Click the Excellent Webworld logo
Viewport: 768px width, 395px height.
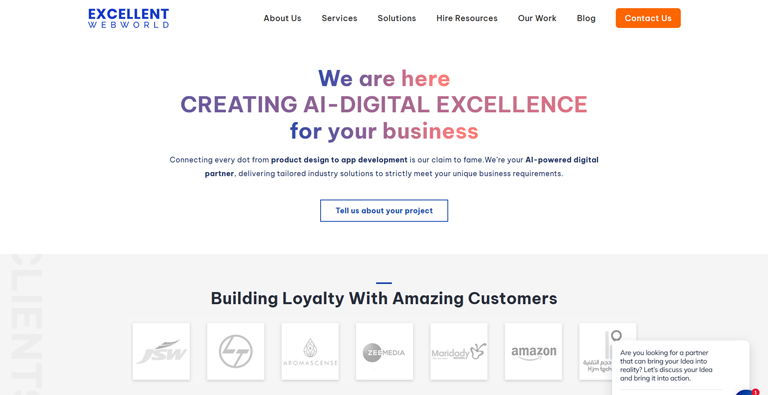click(128, 18)
